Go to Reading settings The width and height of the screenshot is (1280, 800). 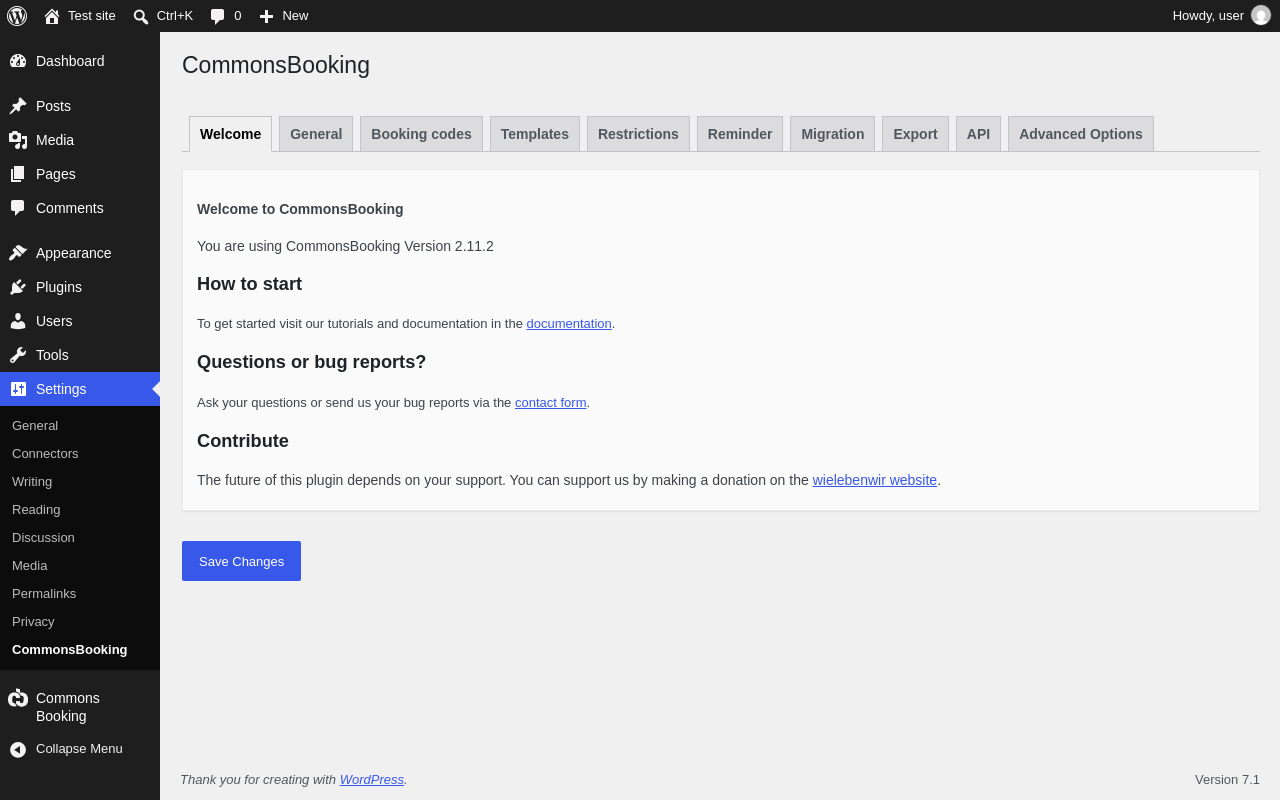[36, 509]
